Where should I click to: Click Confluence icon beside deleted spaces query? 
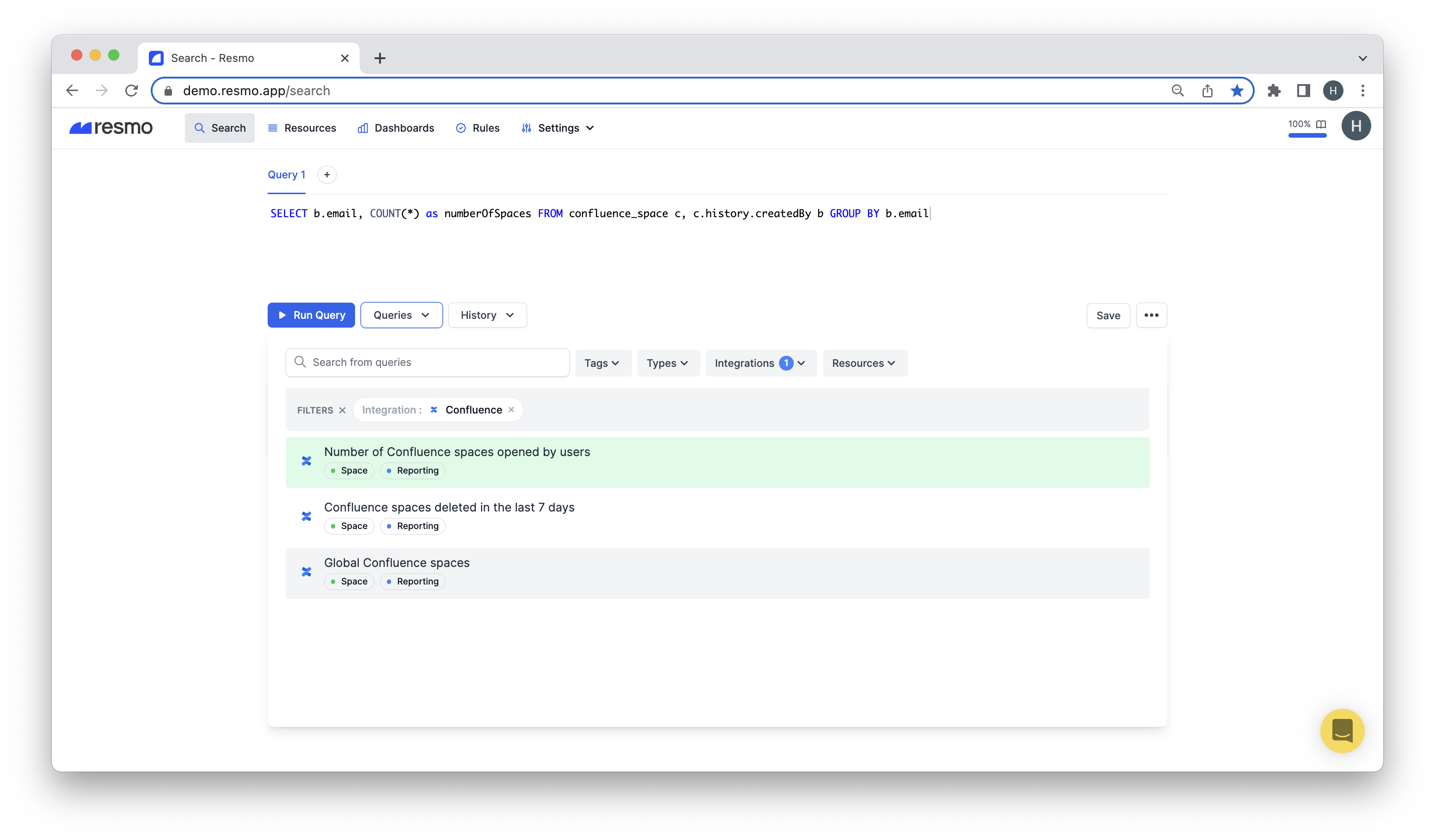307,516
